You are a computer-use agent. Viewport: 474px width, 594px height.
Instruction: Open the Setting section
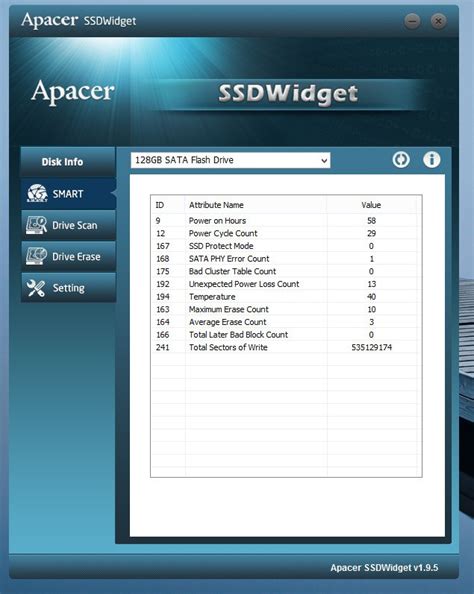[68, 288]
